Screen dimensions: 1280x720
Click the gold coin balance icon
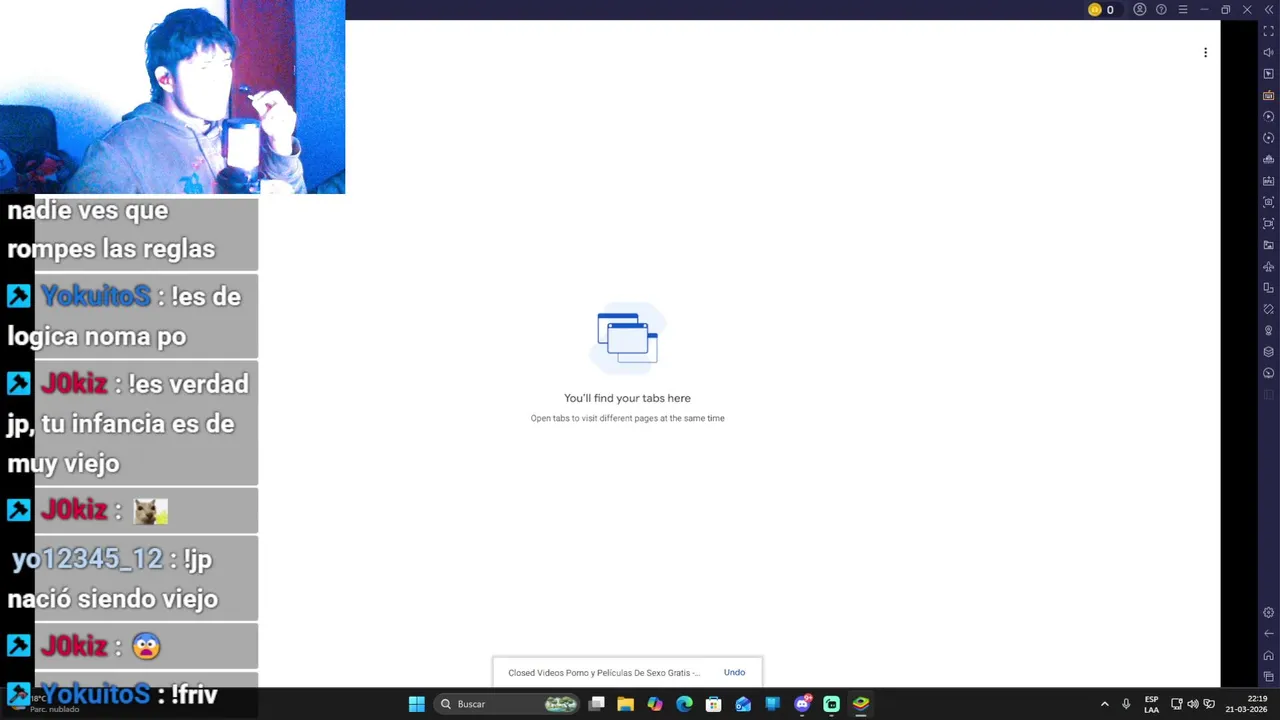click(1094, 9)
